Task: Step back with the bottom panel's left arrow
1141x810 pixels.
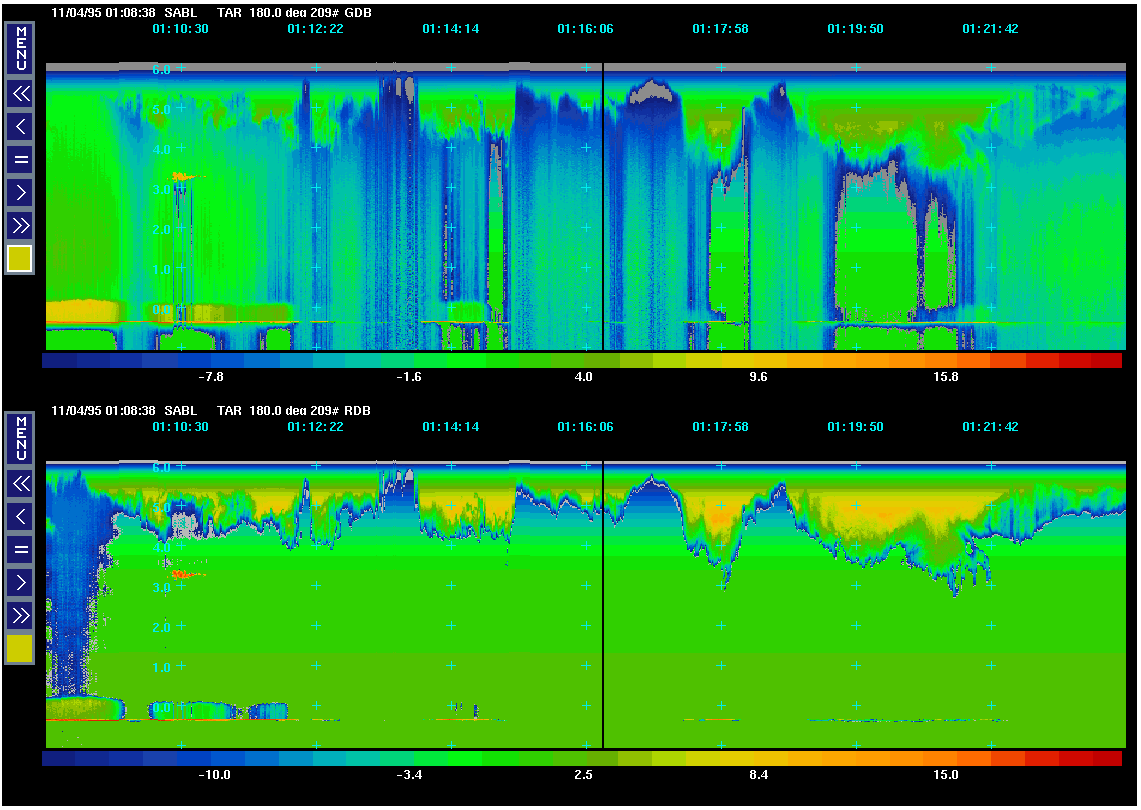Action: (20, 516)
